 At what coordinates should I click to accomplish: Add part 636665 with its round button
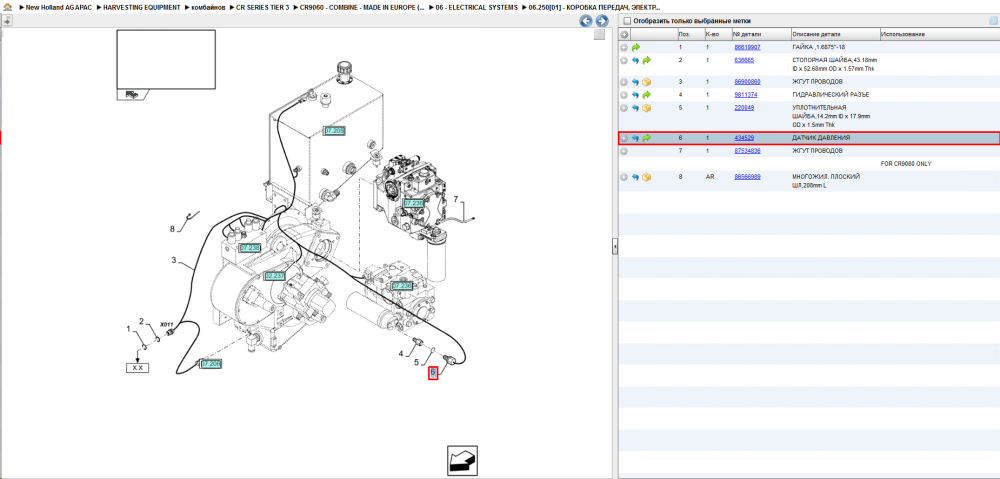click(624, 60)
